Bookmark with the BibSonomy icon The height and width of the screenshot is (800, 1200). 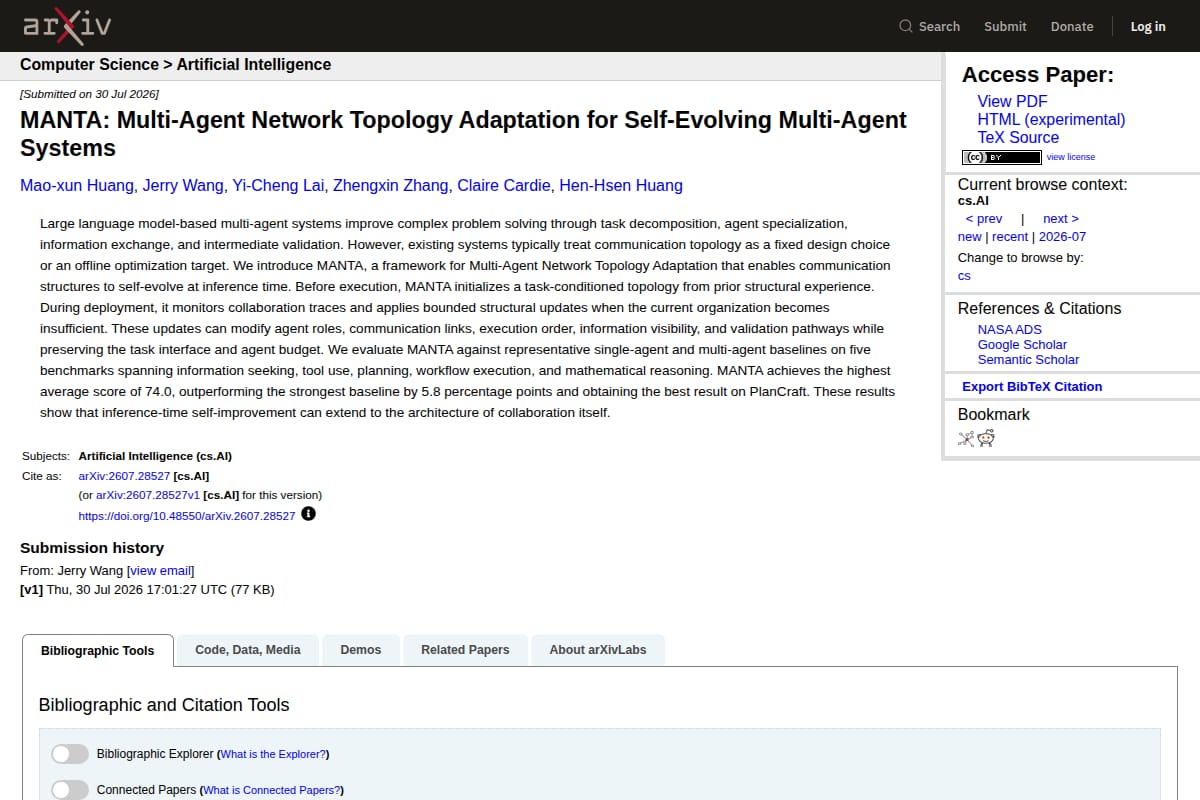[966, 438]
